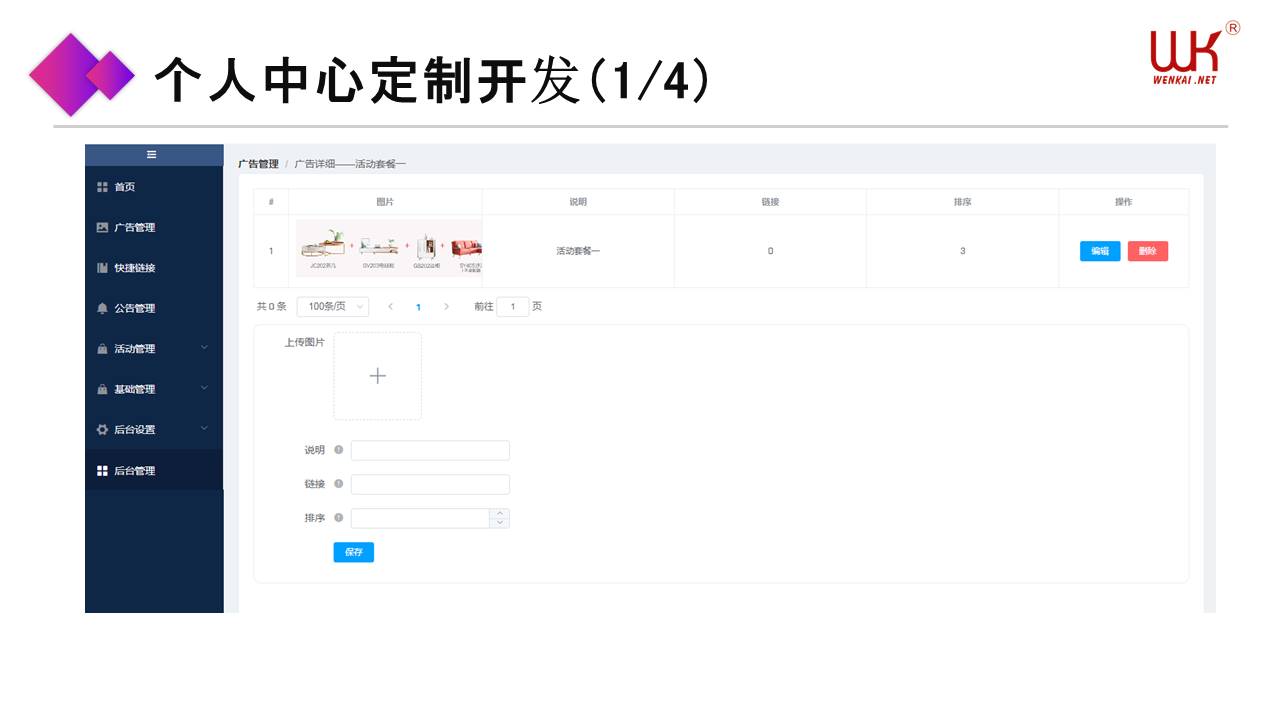Open 广告管理 via its picture icon
This screenshot has width=1280, height=720.
point(102,227)
